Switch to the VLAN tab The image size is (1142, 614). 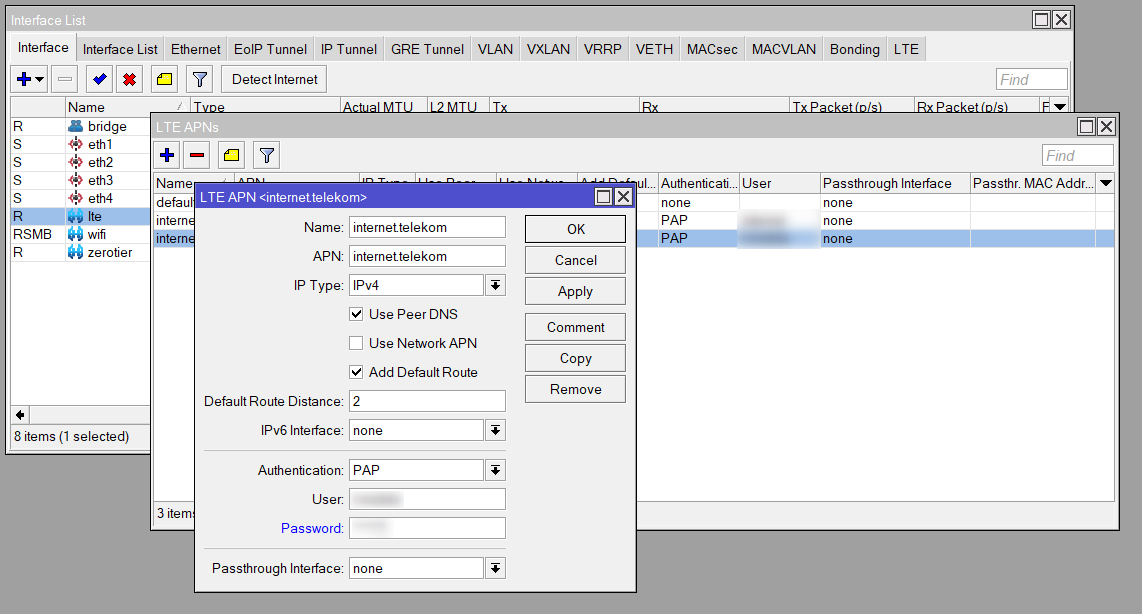(495, 49)
